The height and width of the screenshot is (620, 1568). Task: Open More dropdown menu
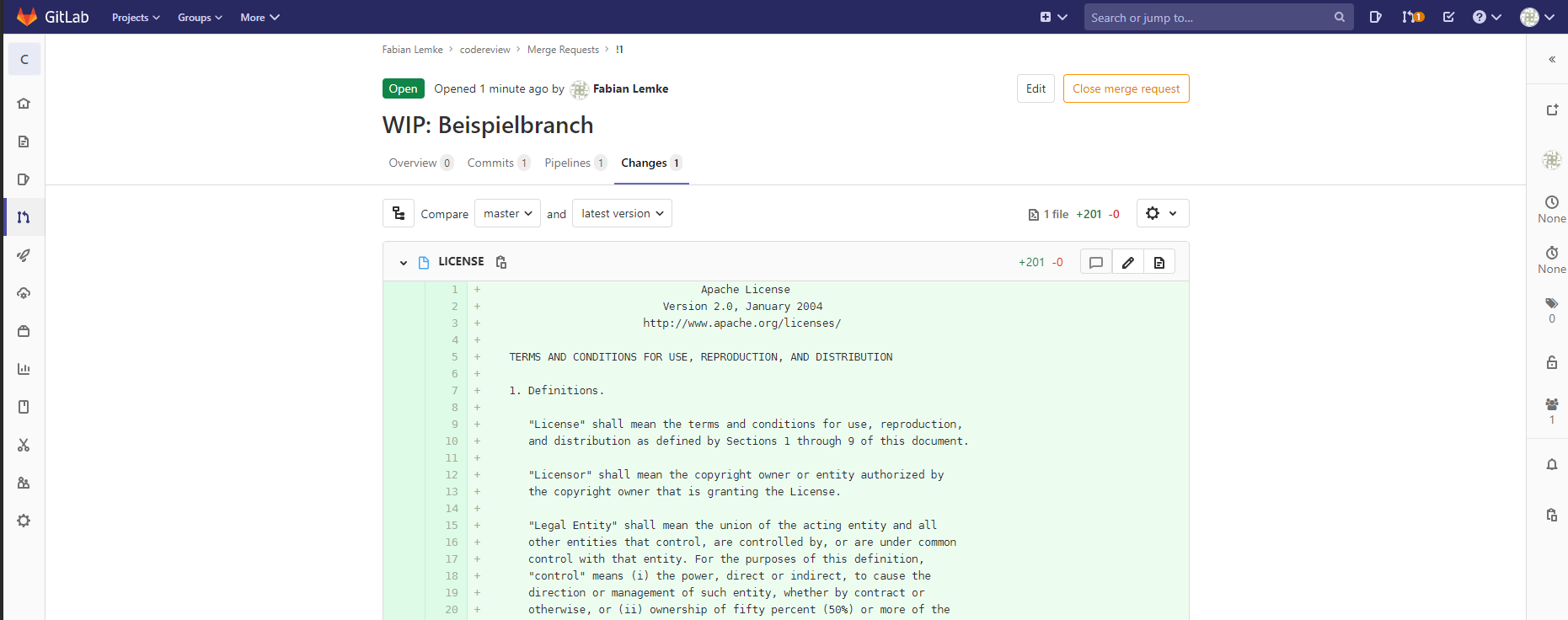tap(260, 17)
